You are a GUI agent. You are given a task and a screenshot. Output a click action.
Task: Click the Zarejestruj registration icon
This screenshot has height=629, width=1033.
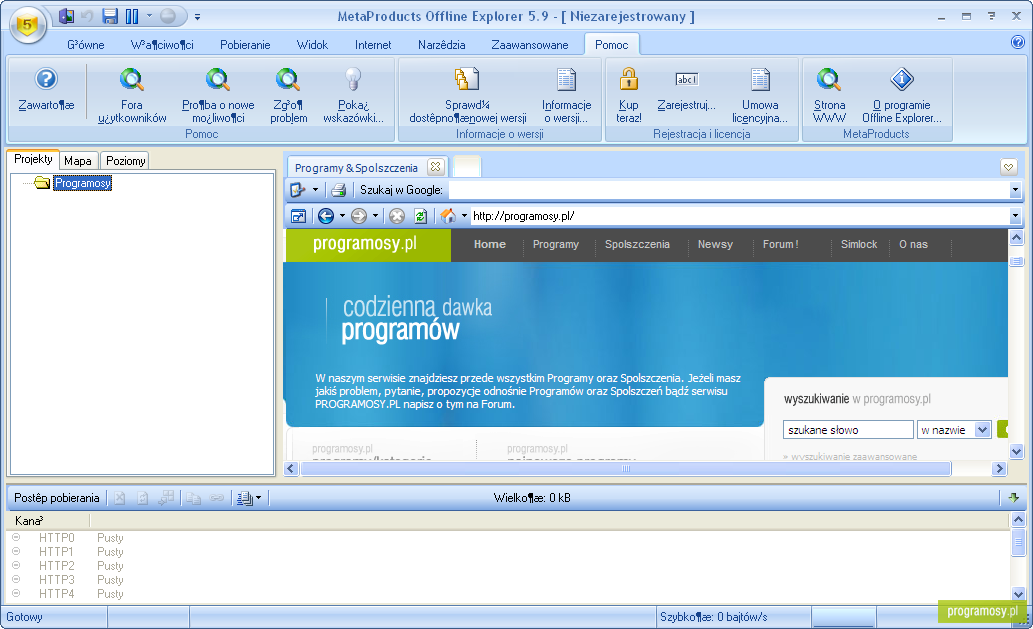click(686, 80)
